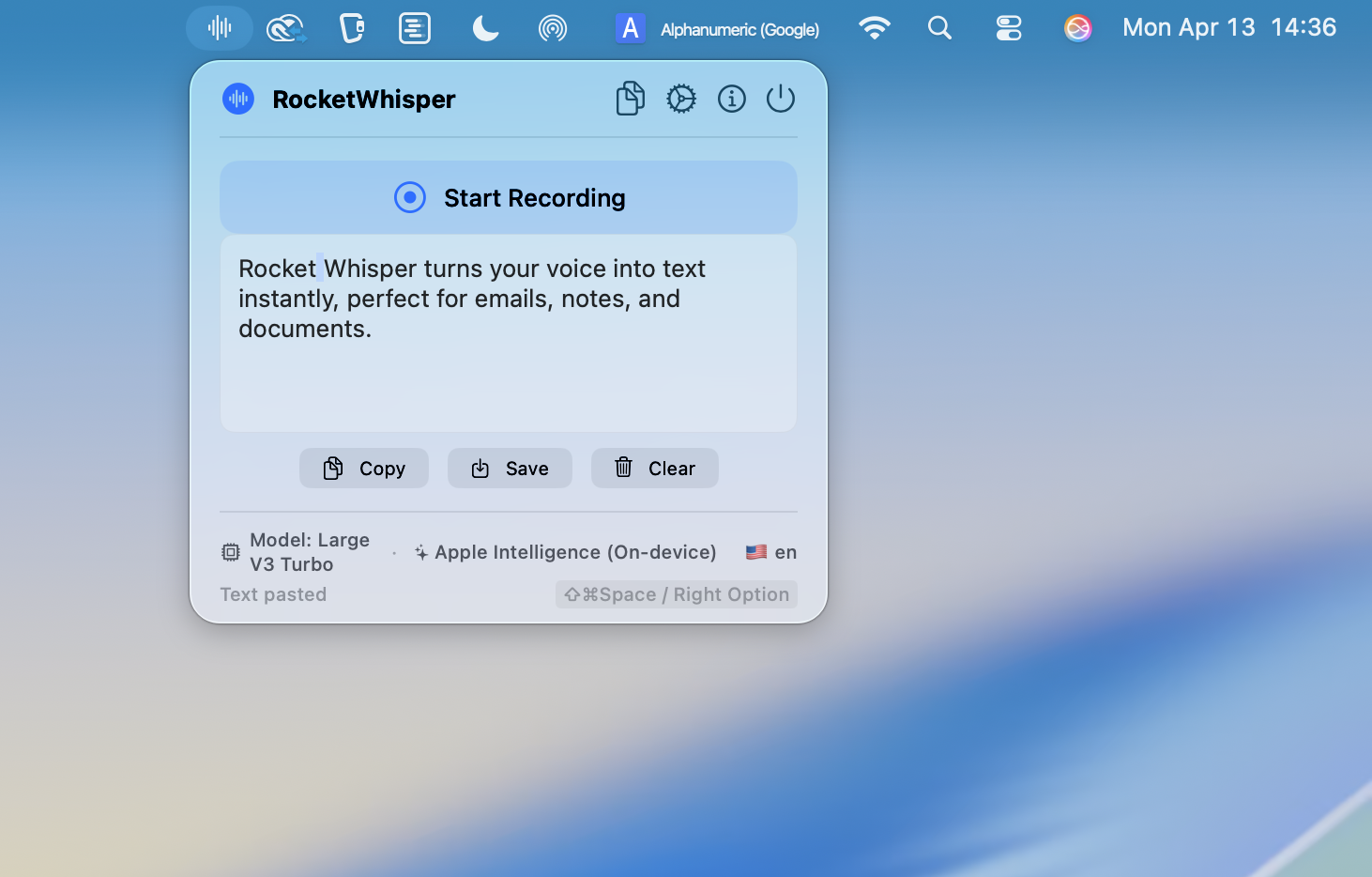Open the AirDrop-style rings menu bar icon
Viewport: 1372px width, 877px height.
point(553,29)
